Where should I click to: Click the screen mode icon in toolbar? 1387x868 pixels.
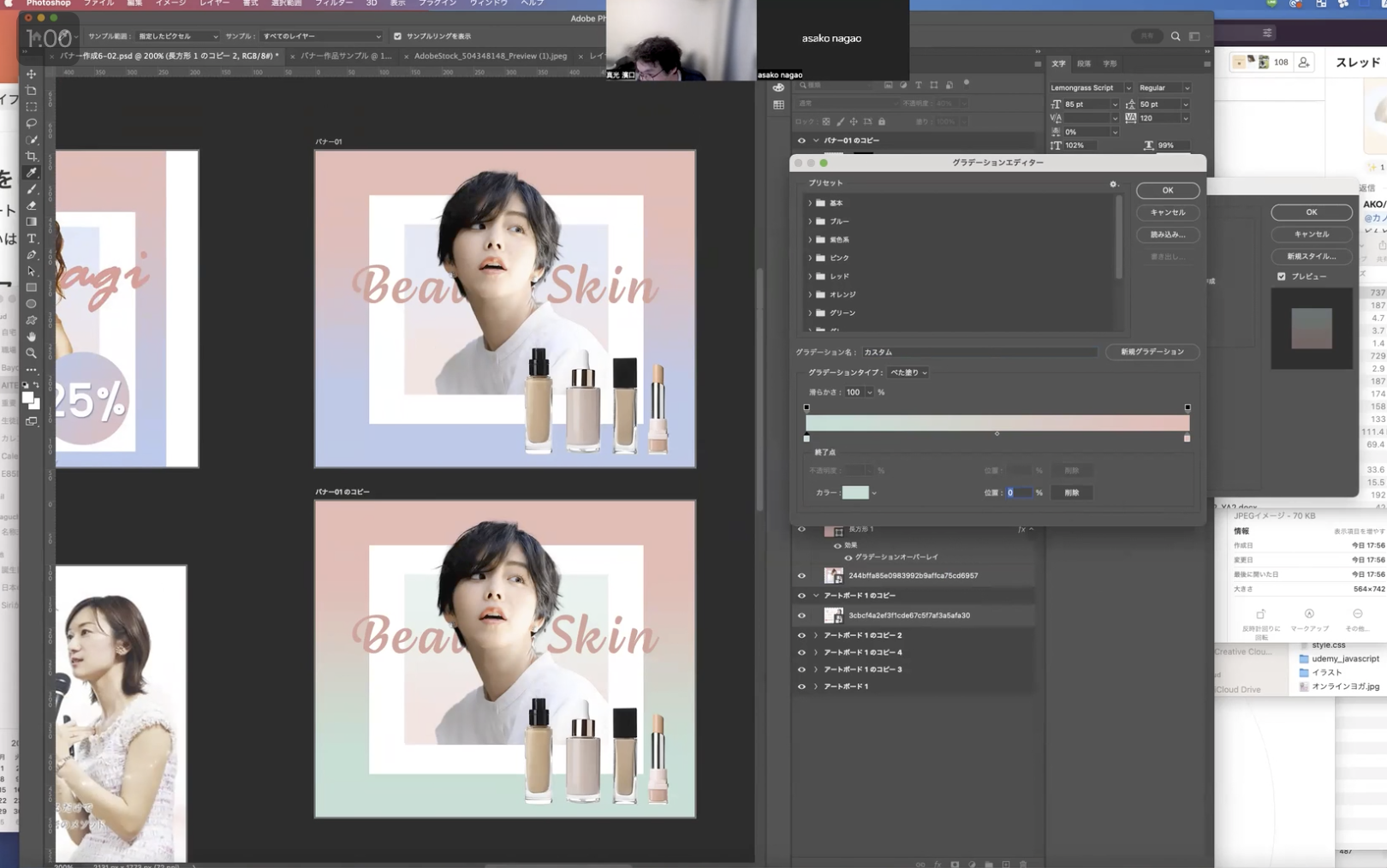point(32,421)
